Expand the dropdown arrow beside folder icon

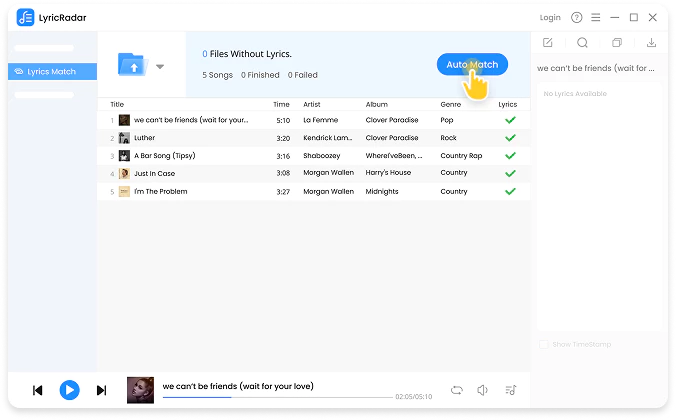(x=160, y=66)
